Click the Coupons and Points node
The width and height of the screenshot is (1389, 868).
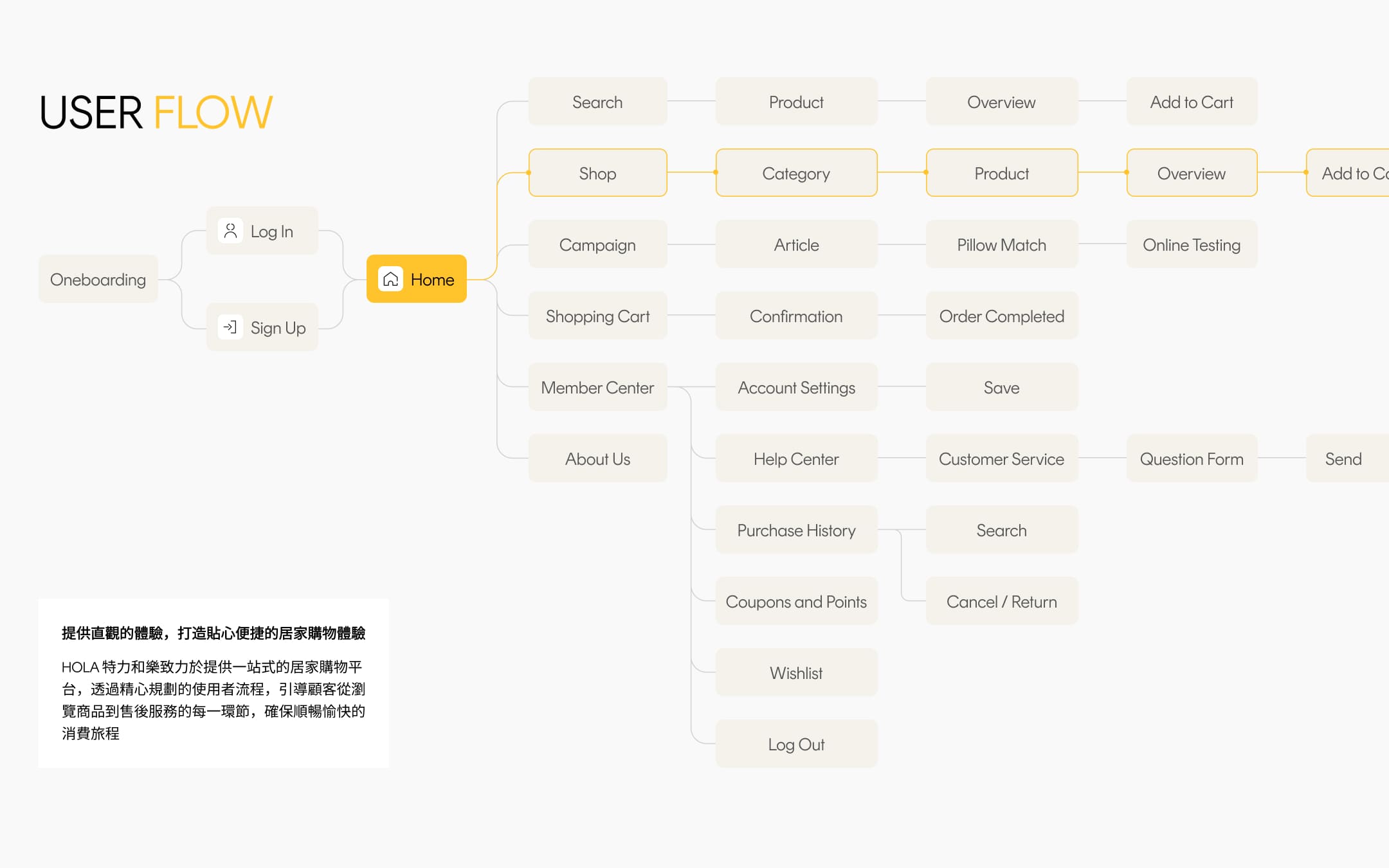pos(796,601)
